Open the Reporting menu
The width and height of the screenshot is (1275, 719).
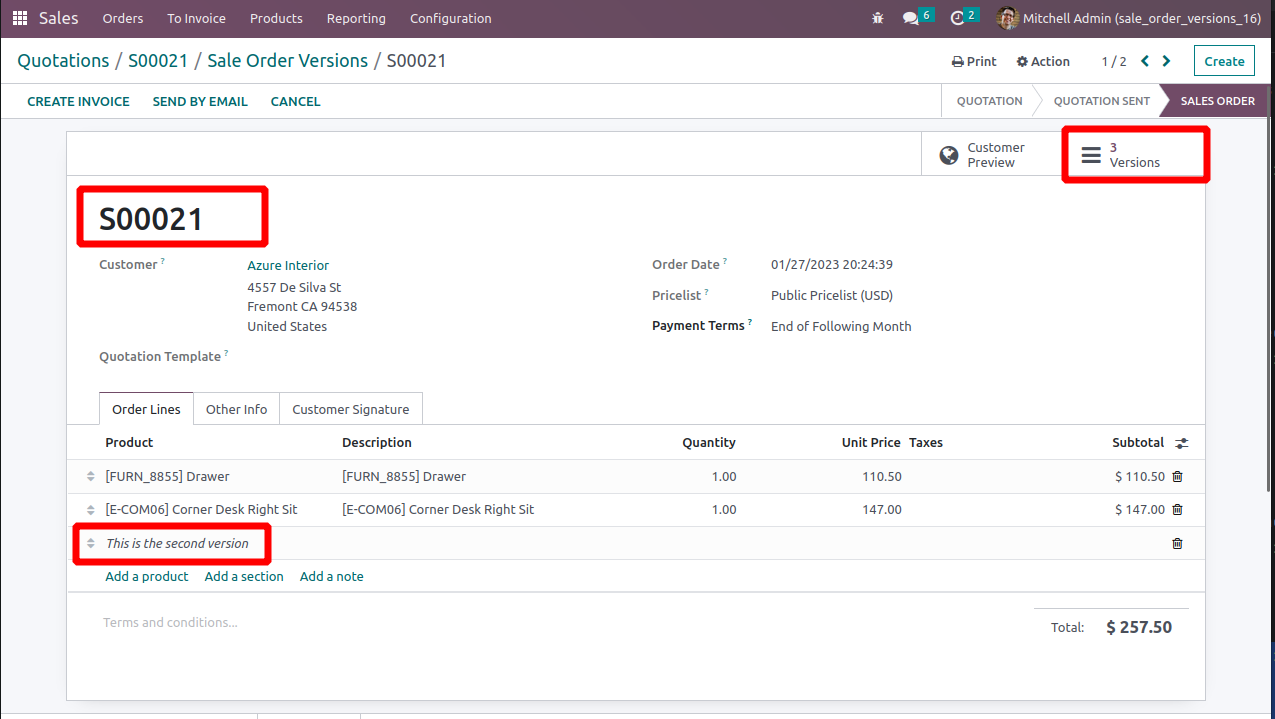pos(356,18)
